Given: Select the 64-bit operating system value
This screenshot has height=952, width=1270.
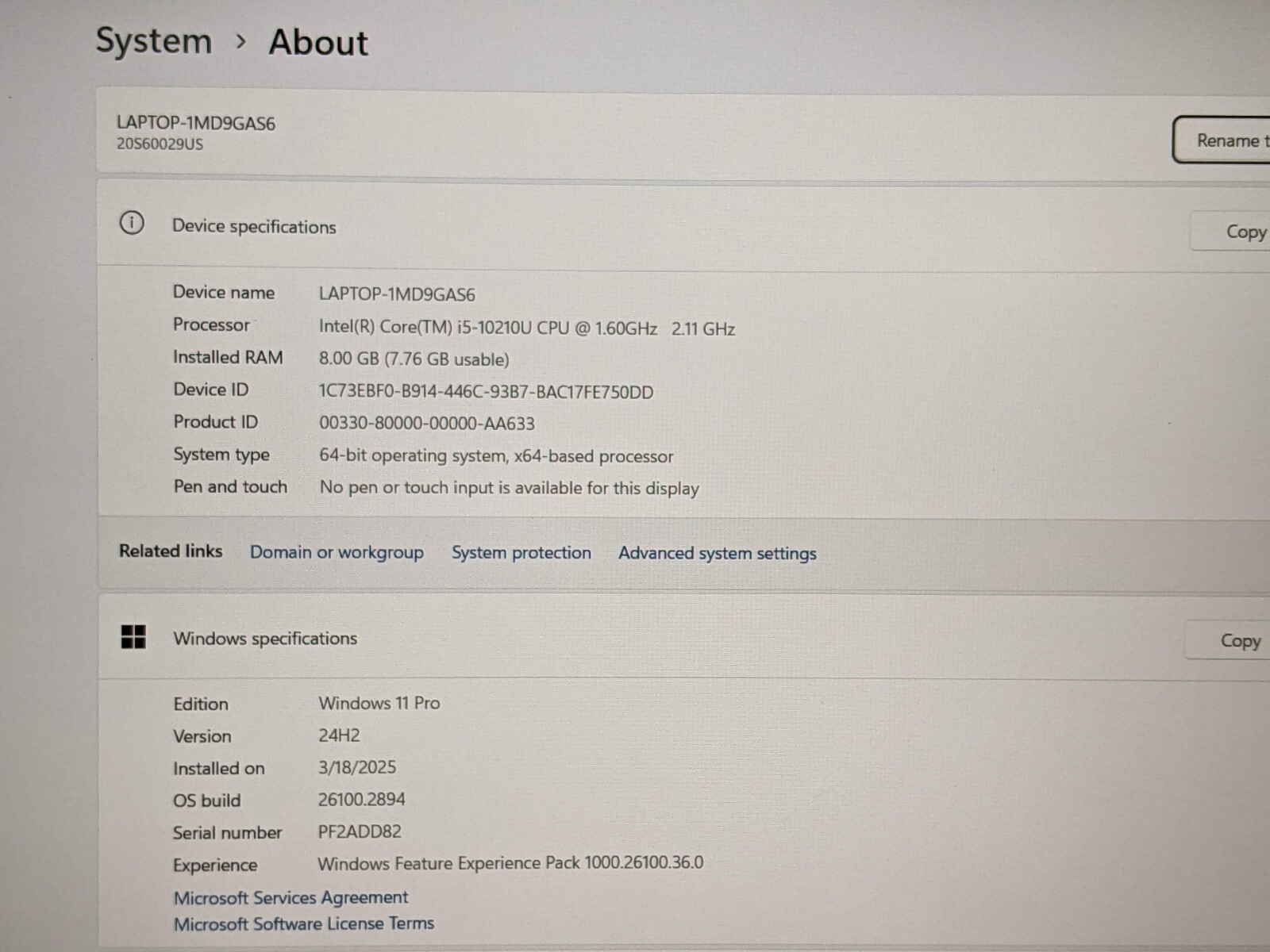Looking at the screenshot, I should (x=496, y=456).
